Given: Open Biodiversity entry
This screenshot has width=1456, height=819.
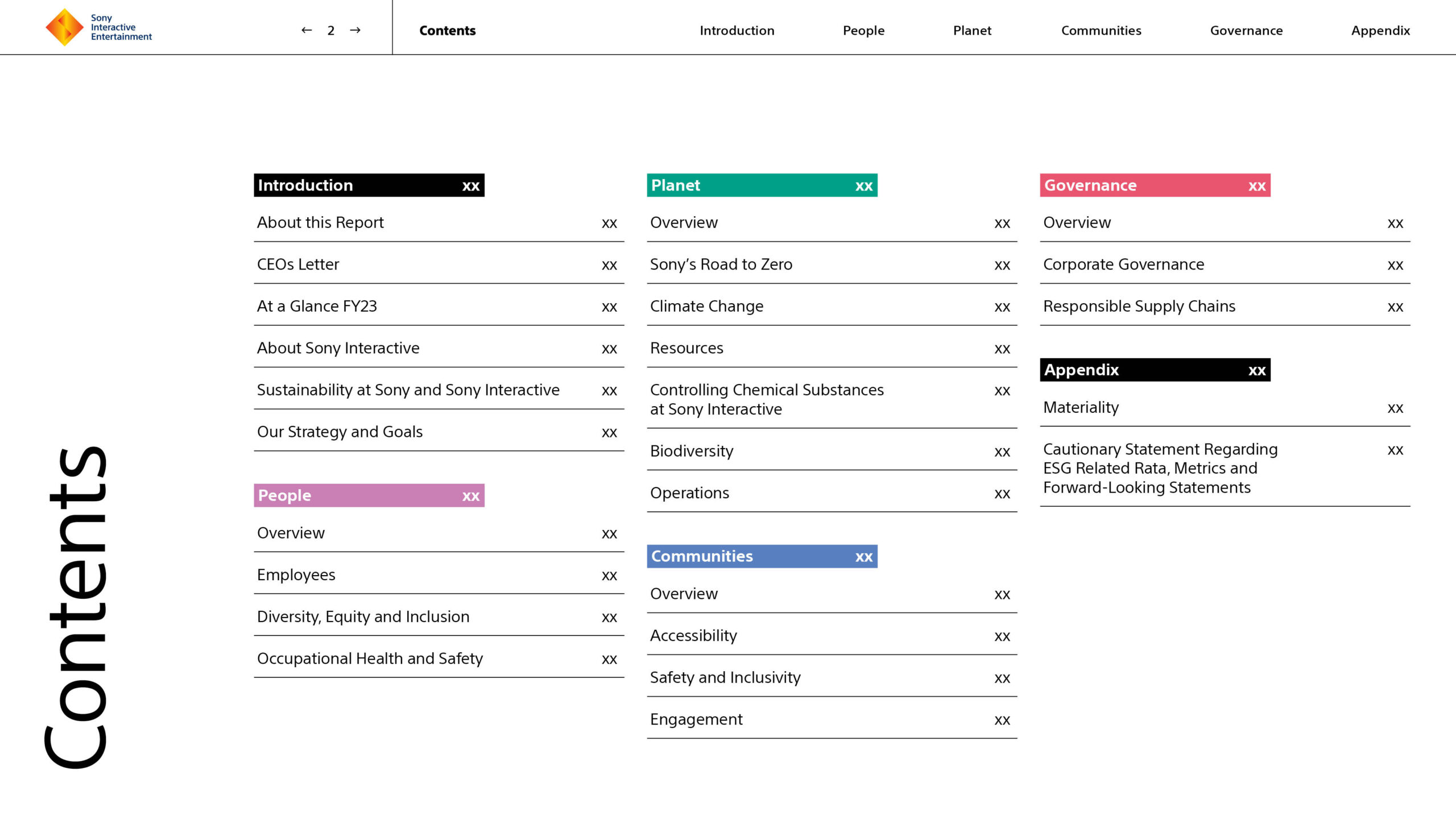Looking at the screenshot, I should [832, 451].
